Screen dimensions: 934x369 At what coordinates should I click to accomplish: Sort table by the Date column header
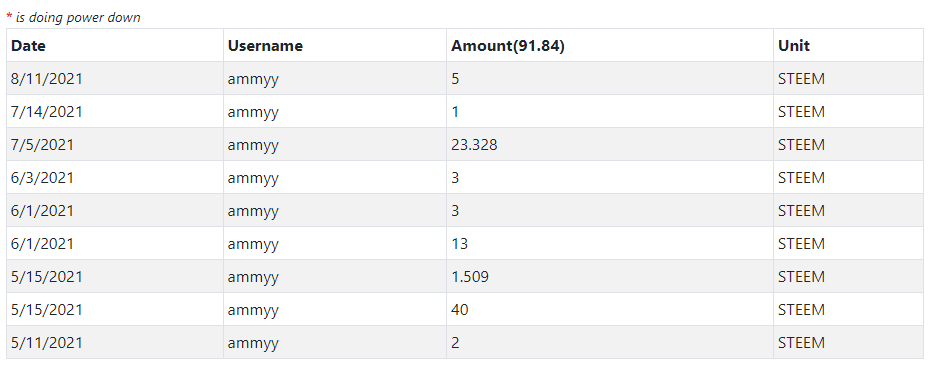[115, 45]
